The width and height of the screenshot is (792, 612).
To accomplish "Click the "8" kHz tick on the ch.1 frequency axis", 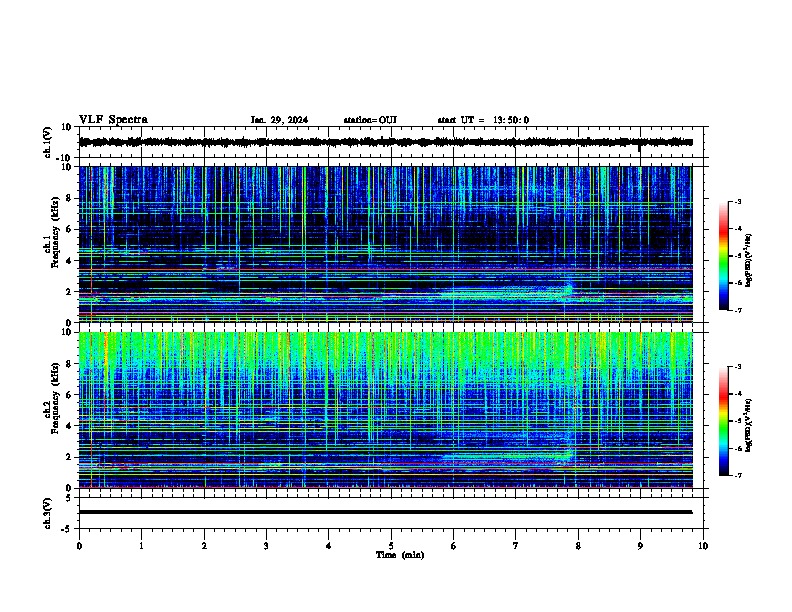I will [x=70, y=198].
